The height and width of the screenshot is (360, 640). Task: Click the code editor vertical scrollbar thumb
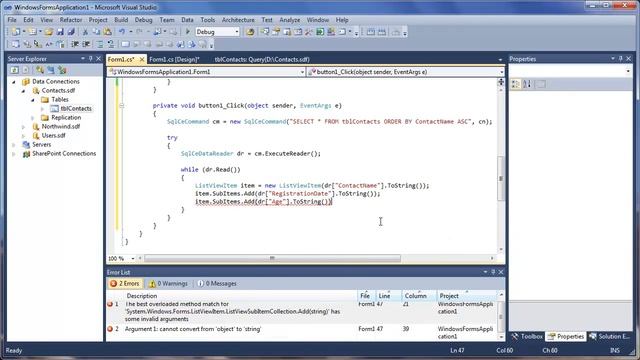(501, 178)
